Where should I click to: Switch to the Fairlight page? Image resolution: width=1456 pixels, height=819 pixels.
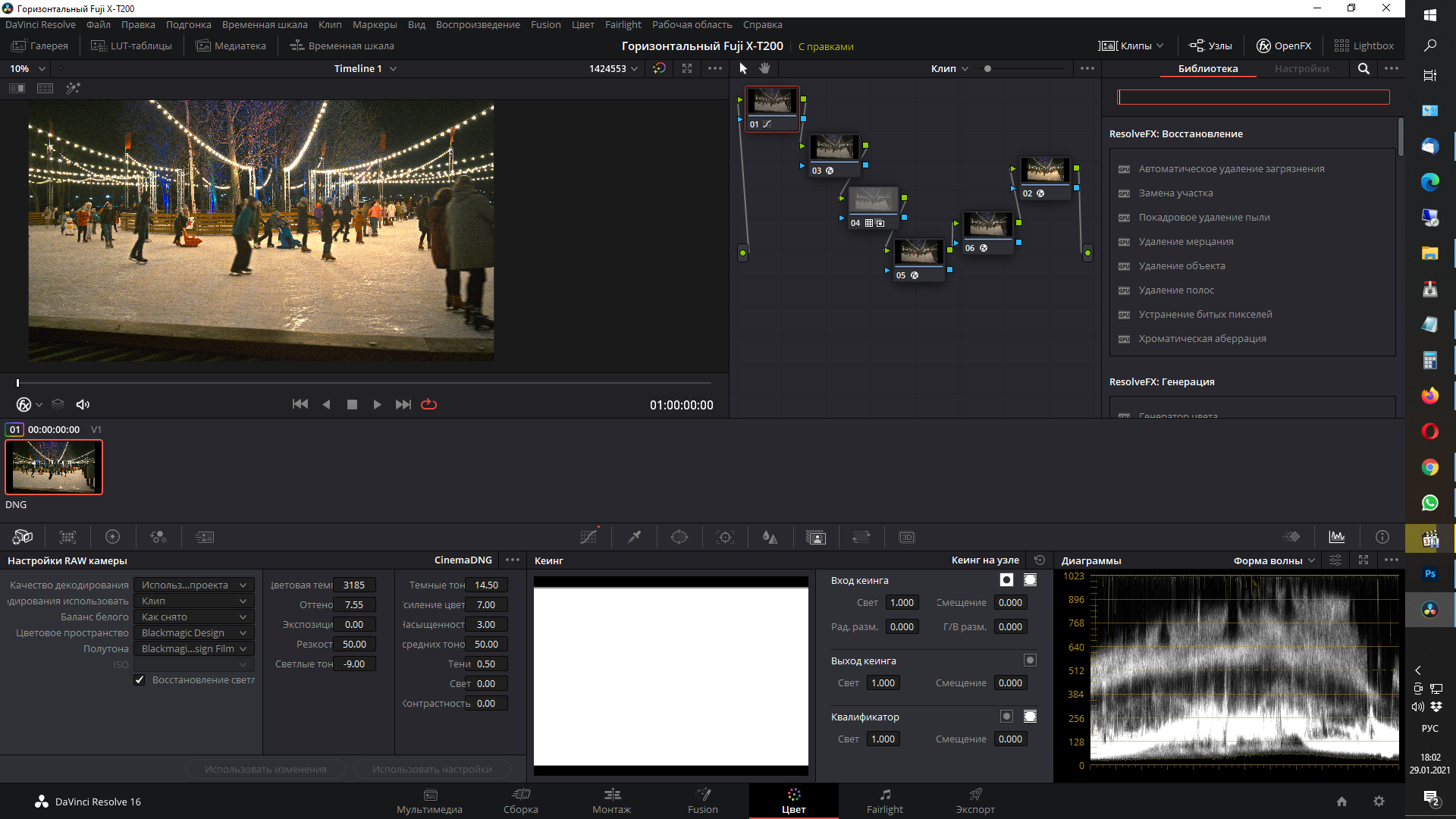(x=885, y=801)
